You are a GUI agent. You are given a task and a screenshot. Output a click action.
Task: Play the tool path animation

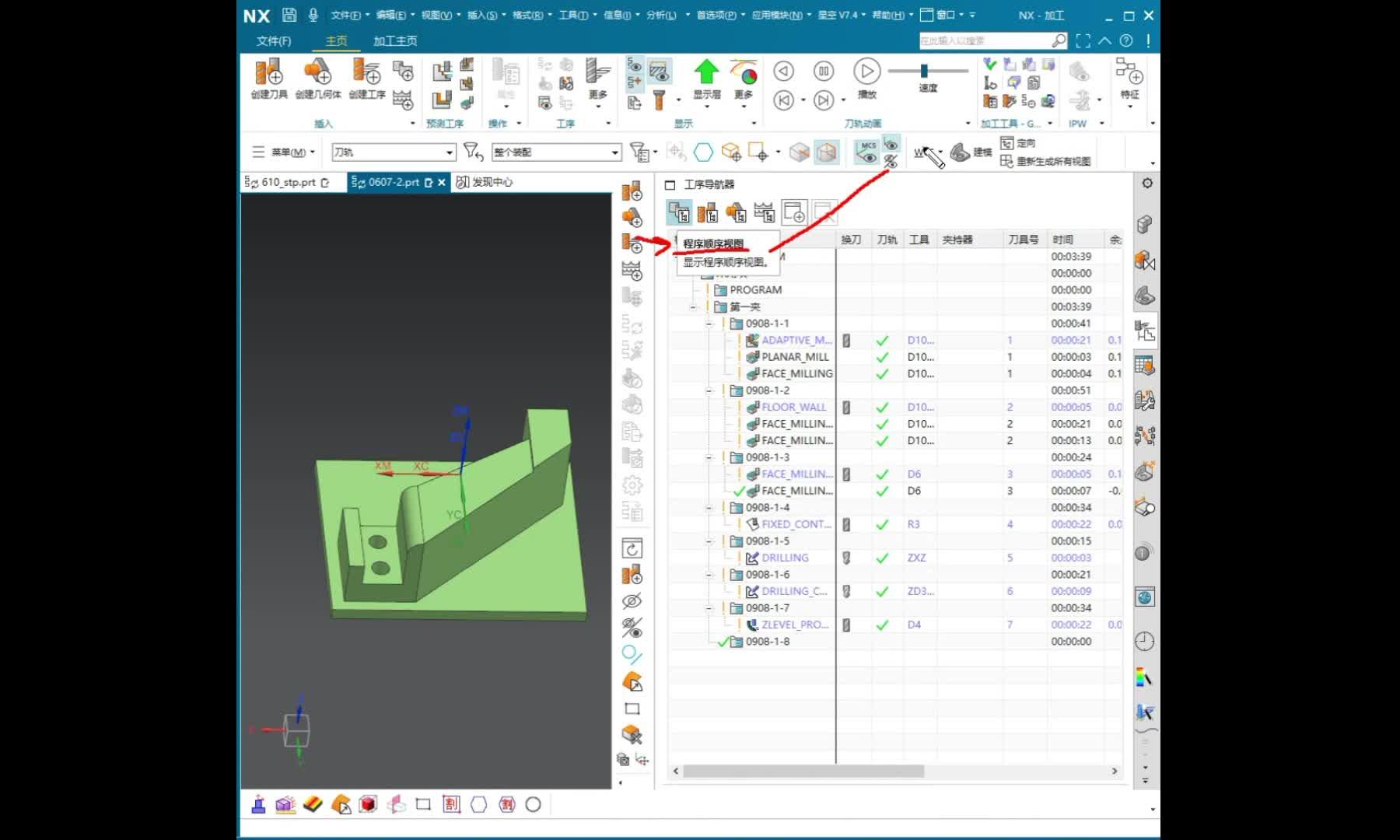click(866, 71)
